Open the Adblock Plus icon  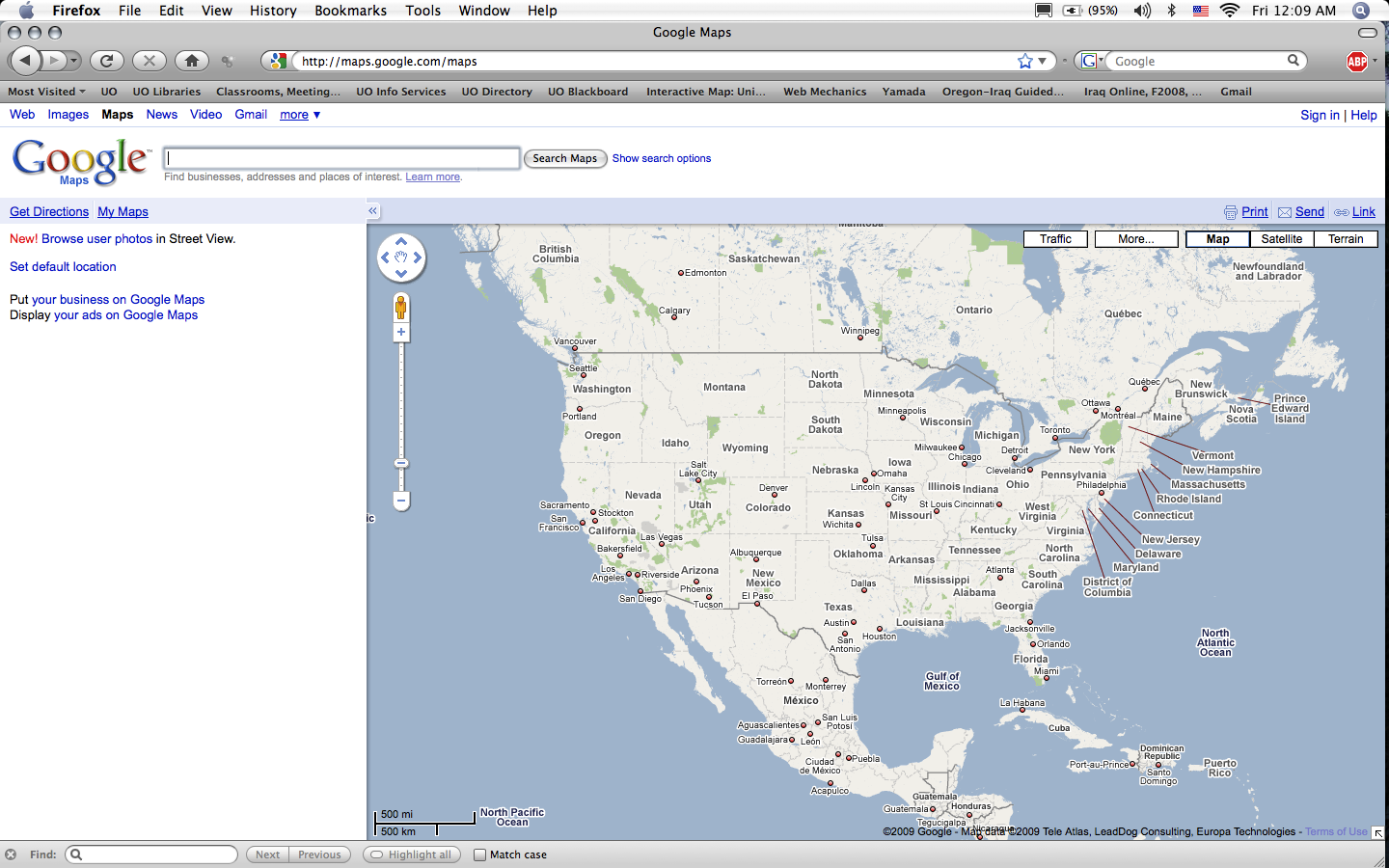click(x=1356, y=62)
